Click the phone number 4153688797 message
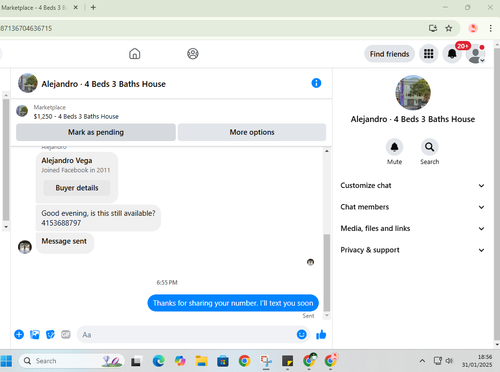The height and width of the screenshot is (372, 500). pos(61,223)
